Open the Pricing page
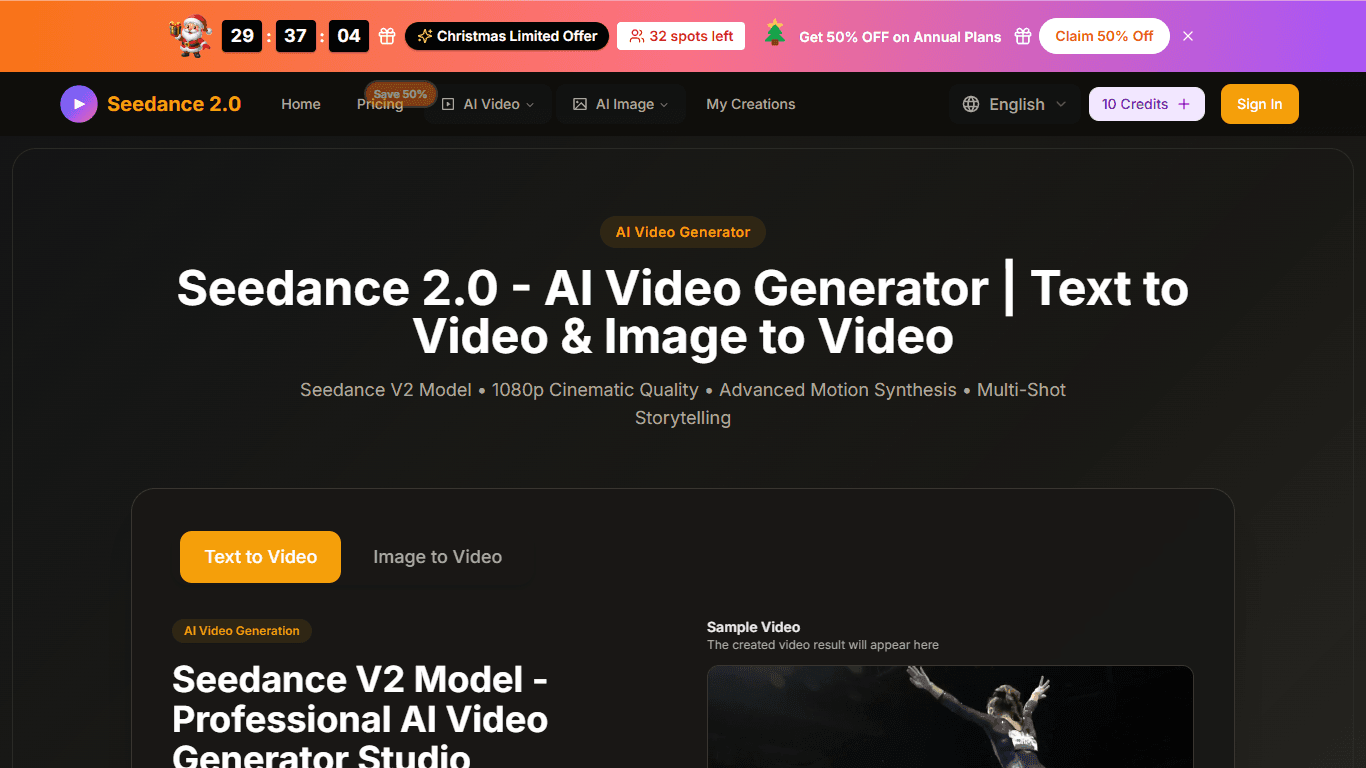The width and height of the screenshot is (1366, 768). coord(380,104)
